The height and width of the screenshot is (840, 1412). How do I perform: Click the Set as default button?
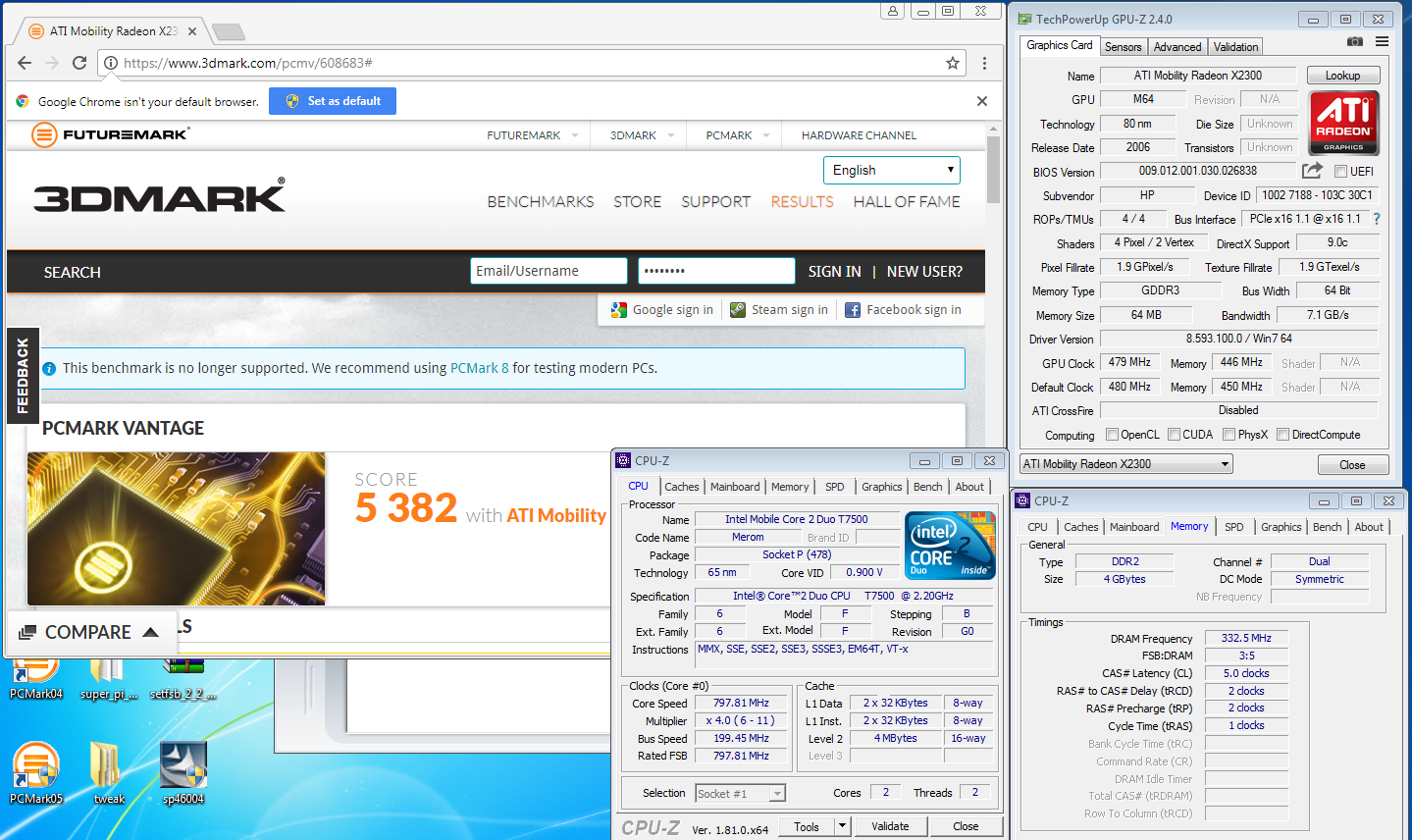pyautogui.click(x=333, y=101)
